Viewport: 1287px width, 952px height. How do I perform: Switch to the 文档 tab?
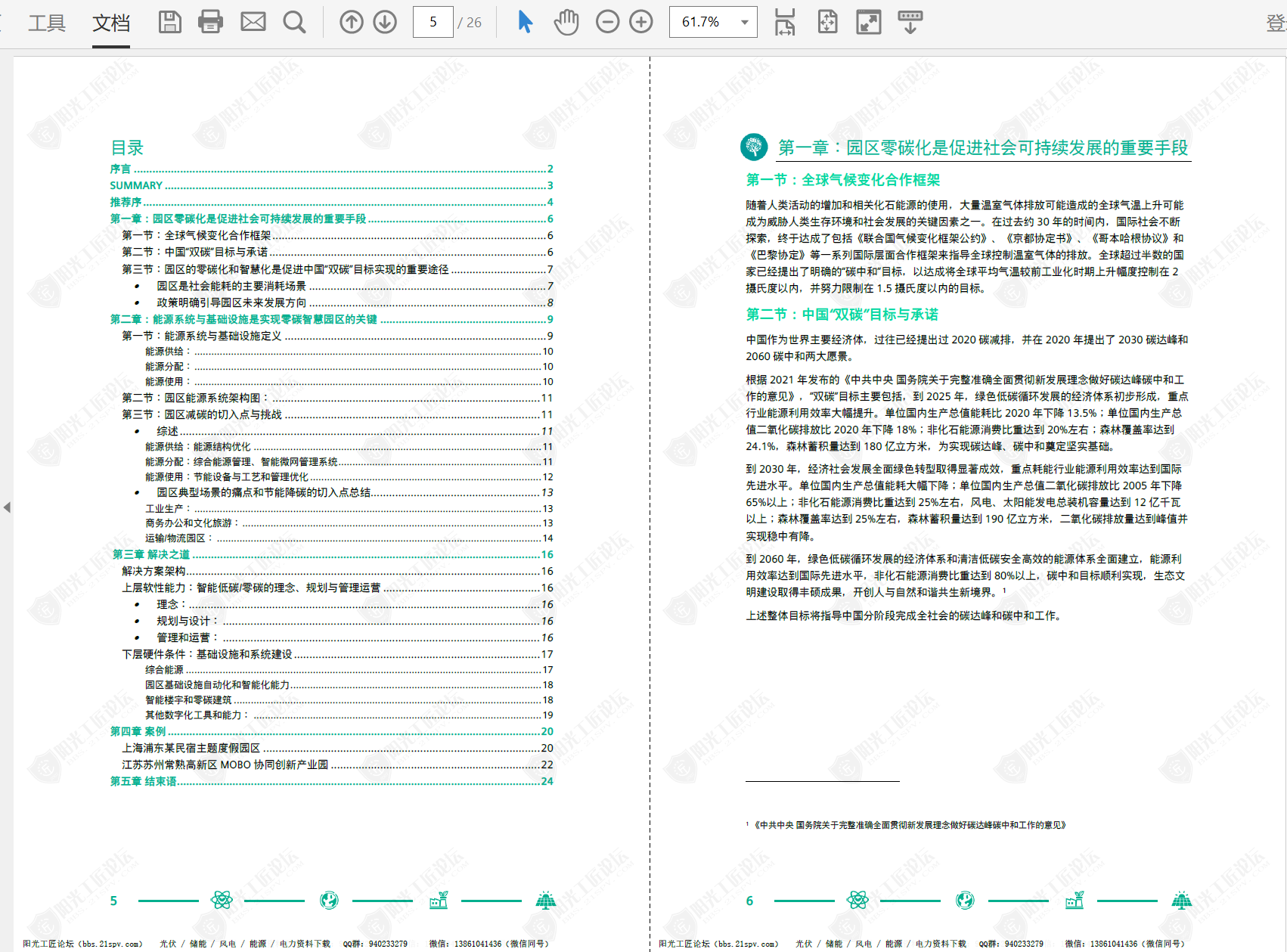(x=111, y=23)
